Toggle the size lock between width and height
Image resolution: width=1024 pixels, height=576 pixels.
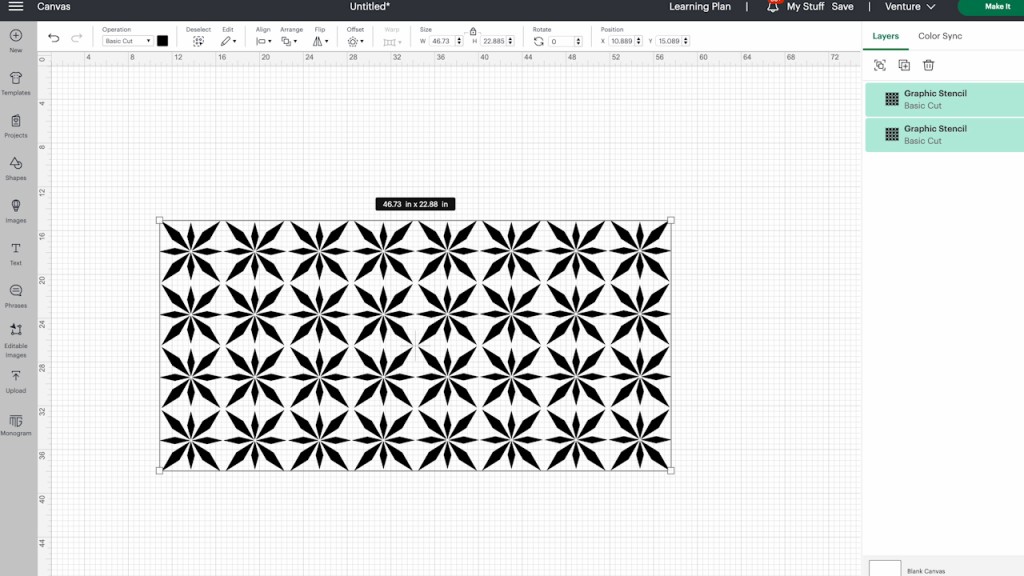point(470,31)
